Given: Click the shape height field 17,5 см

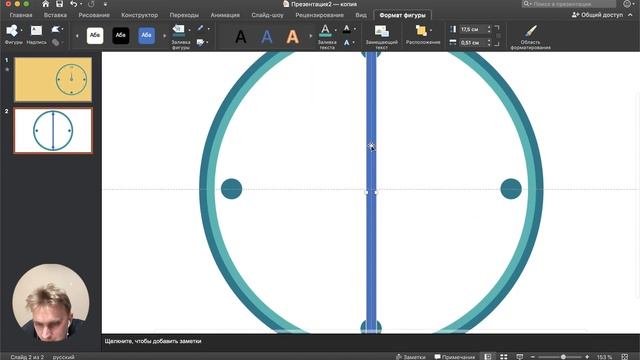Looking at the screenshot, I should point(472,29).
